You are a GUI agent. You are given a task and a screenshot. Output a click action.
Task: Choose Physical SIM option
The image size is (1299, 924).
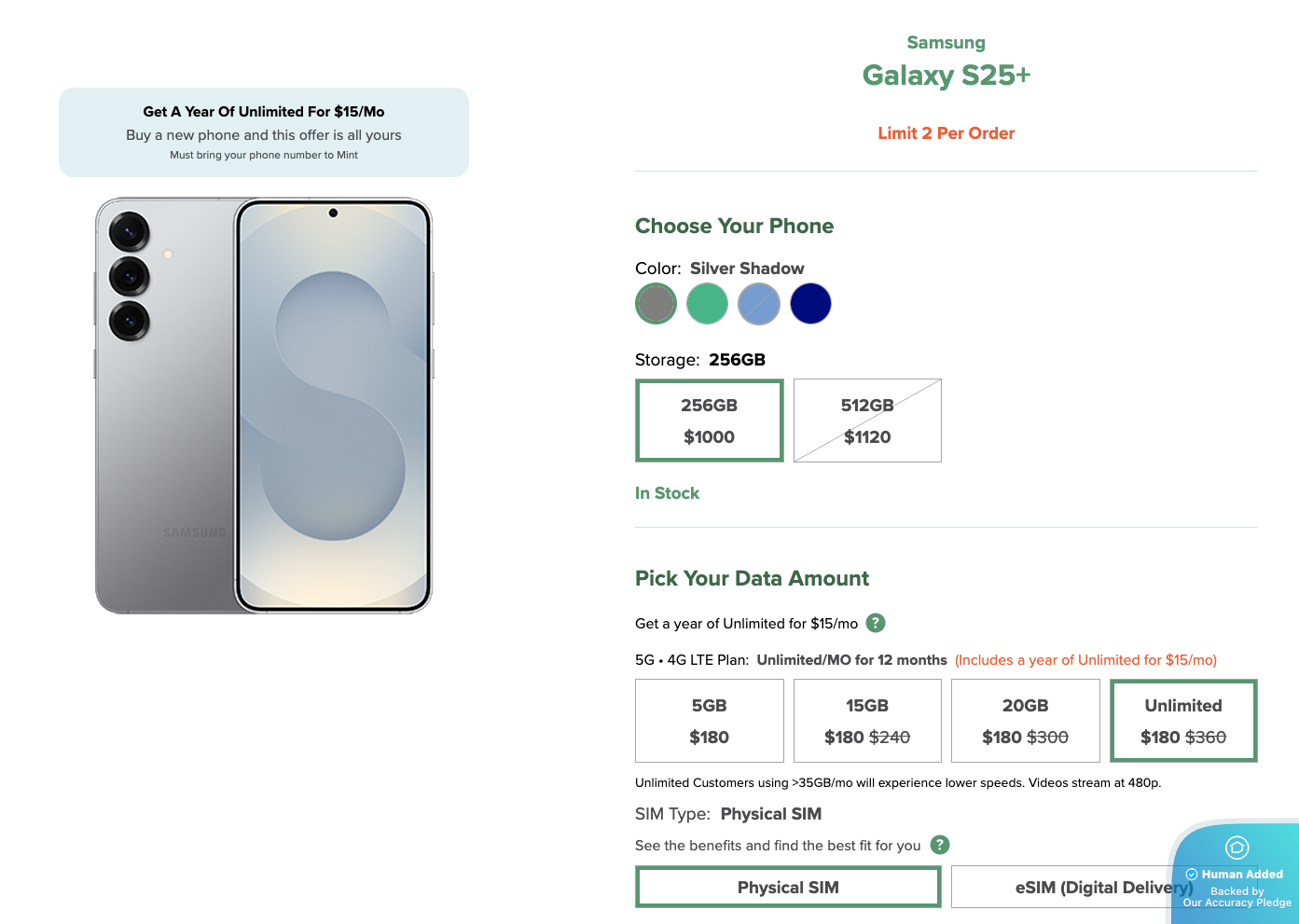[x=788, y=887]
